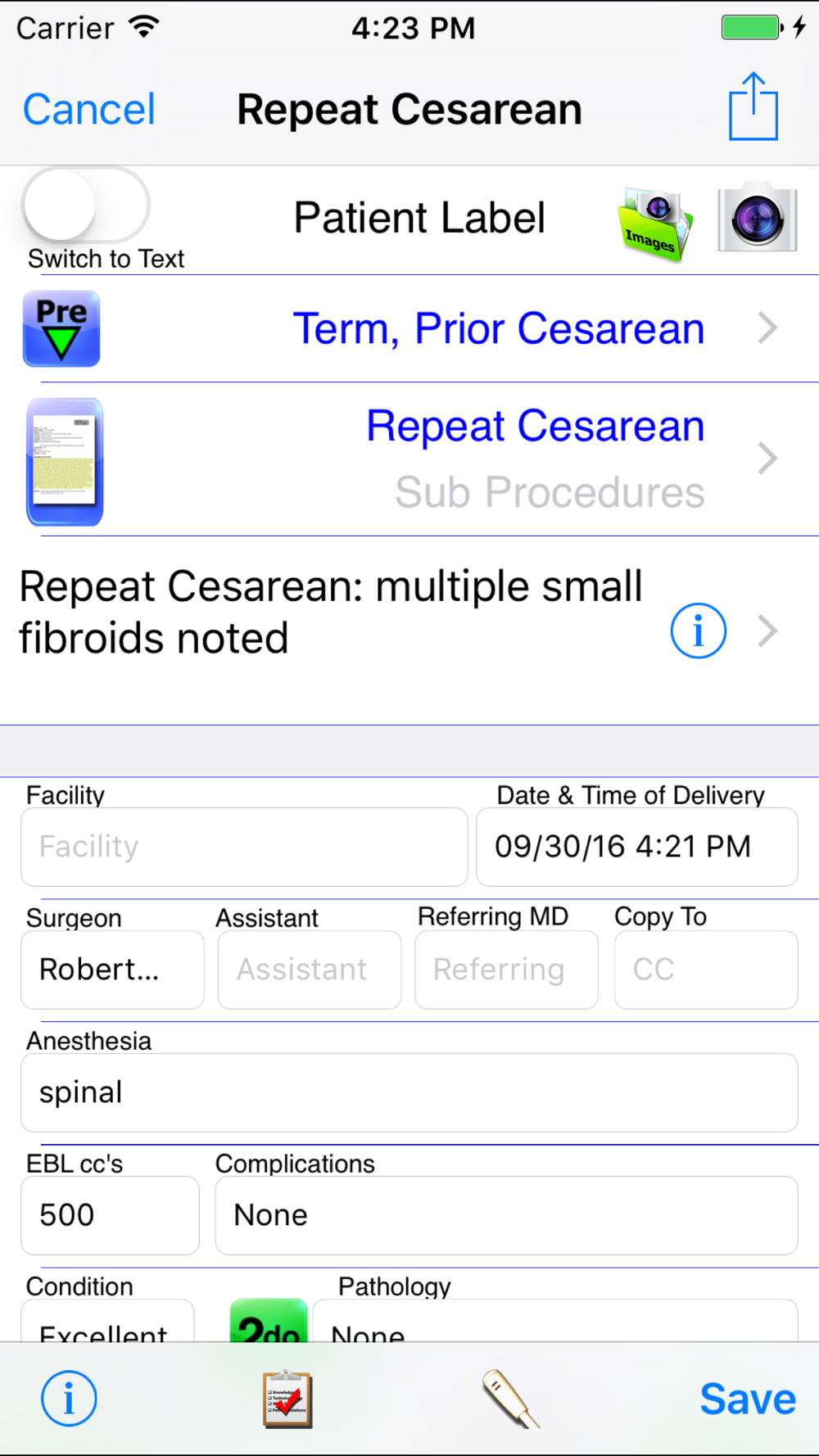Tap the blue Pre diagnosis icon
Image resolution: width=819 pixels, height=1456 pixels.
(x=61, y=328)
